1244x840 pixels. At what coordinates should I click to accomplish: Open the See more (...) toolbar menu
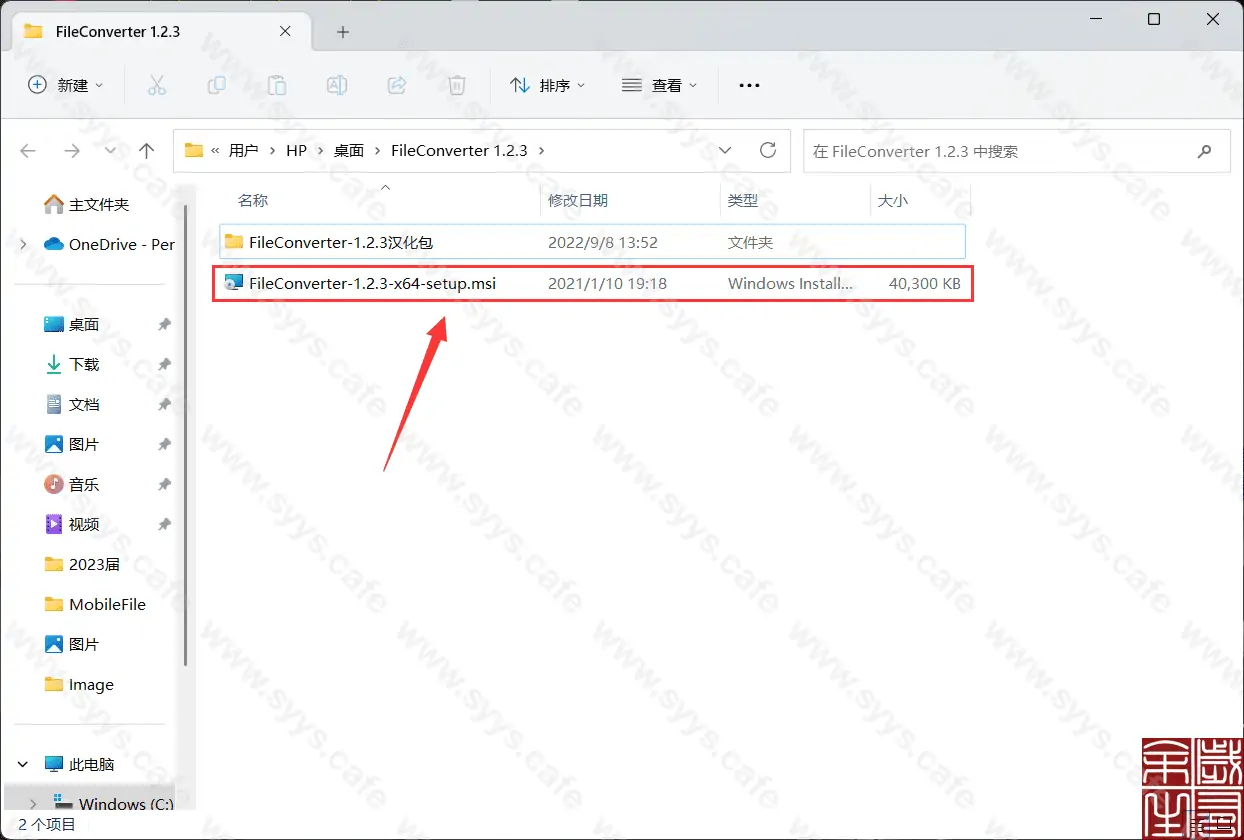pos(748,85)
